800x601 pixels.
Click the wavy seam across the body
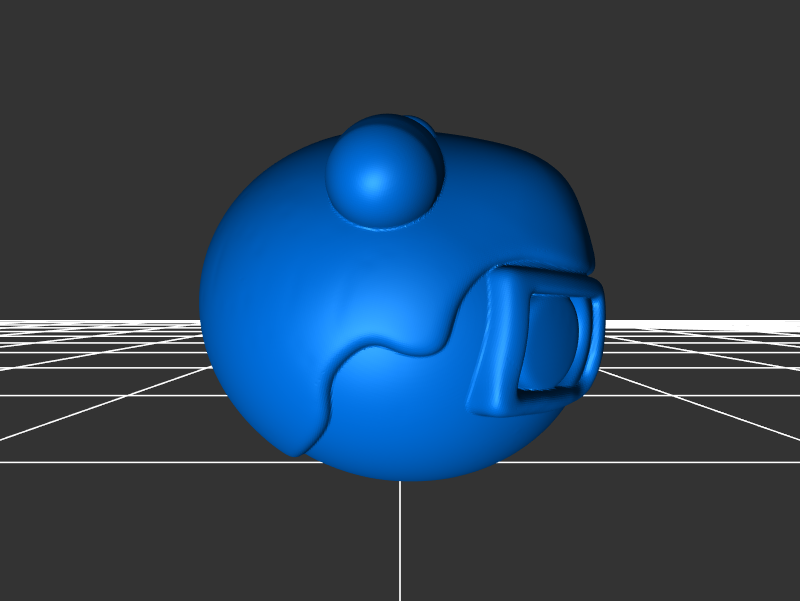(x=400, y=345)
